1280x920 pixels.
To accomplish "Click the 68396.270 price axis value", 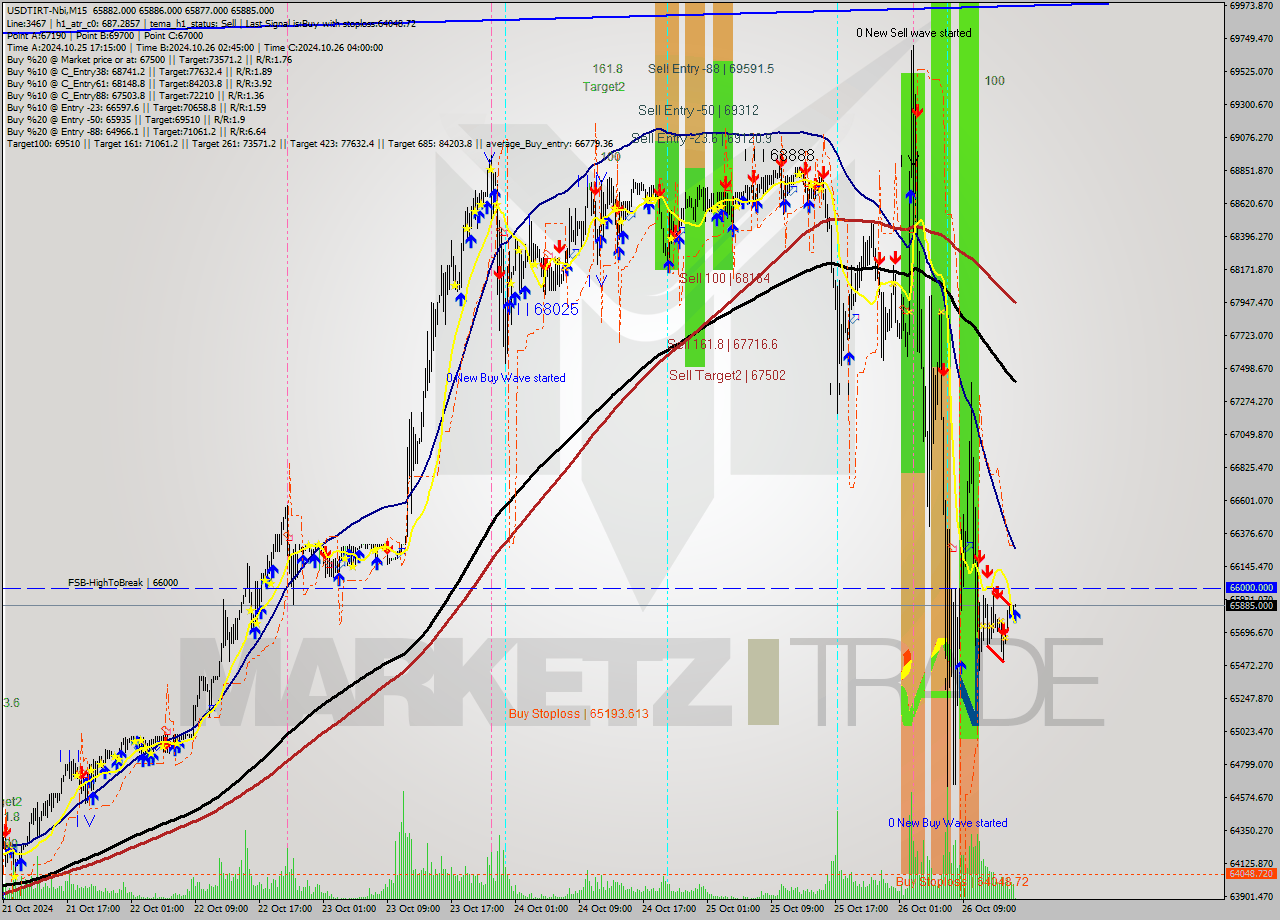I will click(x=1251, y=237).
